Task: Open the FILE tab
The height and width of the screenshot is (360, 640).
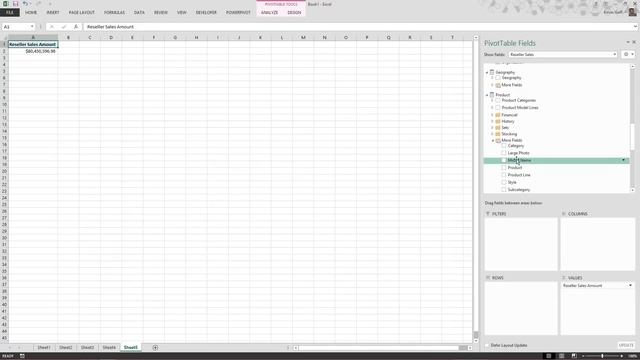Action: (10, 13)
